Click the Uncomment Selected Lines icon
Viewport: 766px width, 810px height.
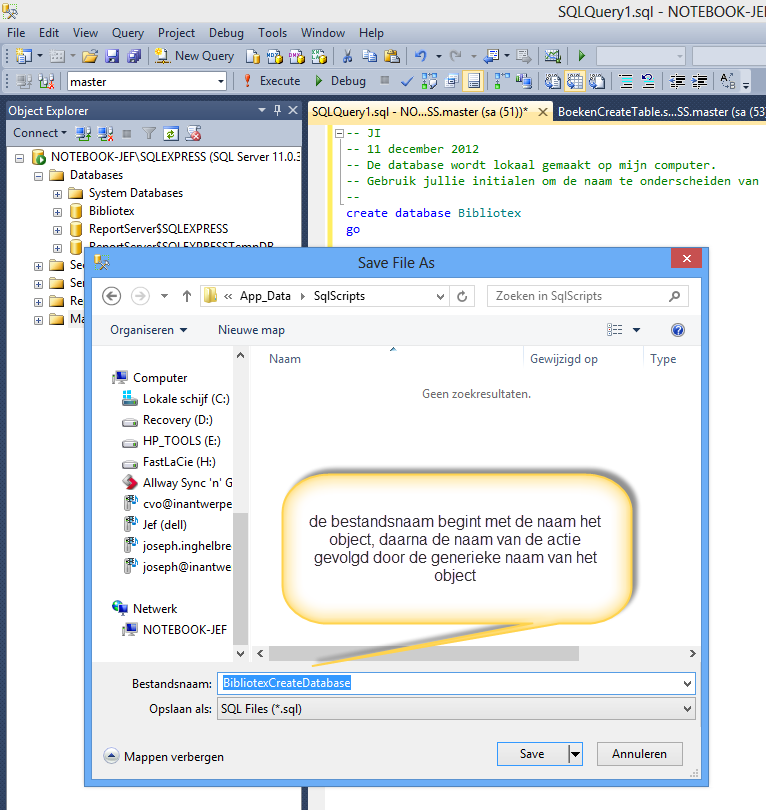[648, 82]
